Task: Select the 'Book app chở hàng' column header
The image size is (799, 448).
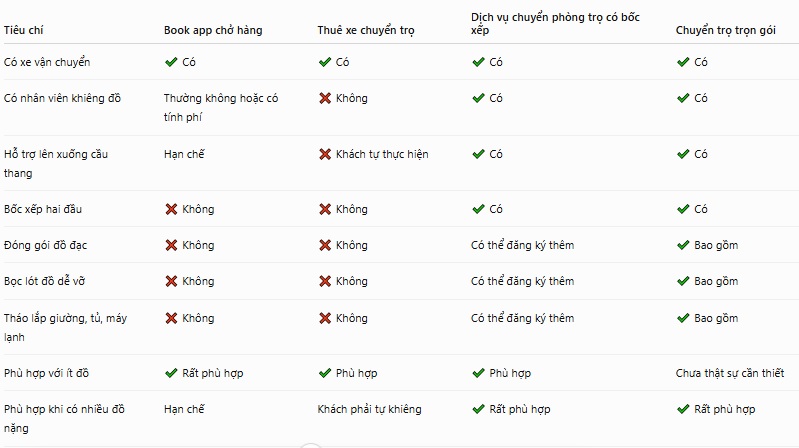Action: click(x=213, y=30)
